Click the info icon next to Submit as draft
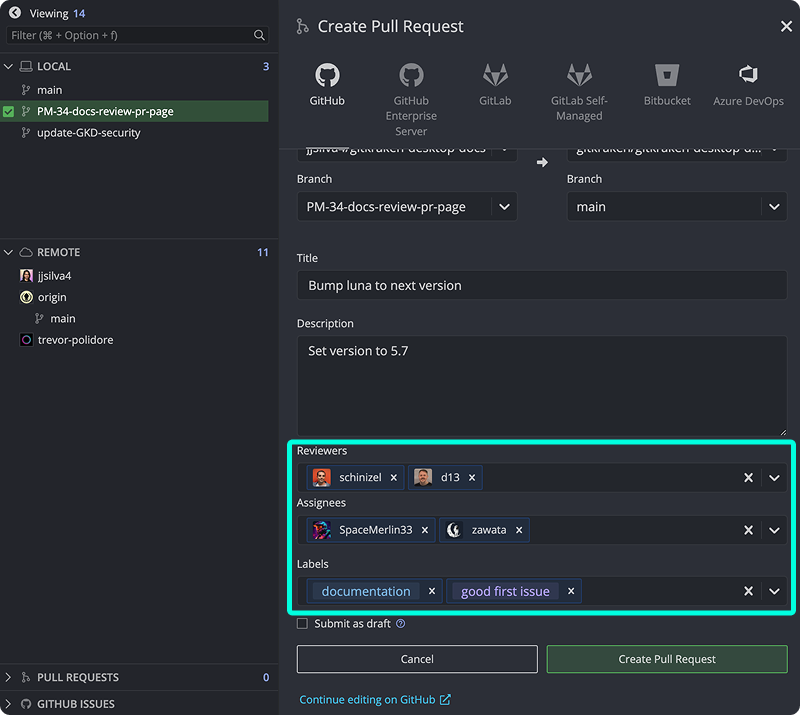Screen dimensions: 800x715 (400, 623)
